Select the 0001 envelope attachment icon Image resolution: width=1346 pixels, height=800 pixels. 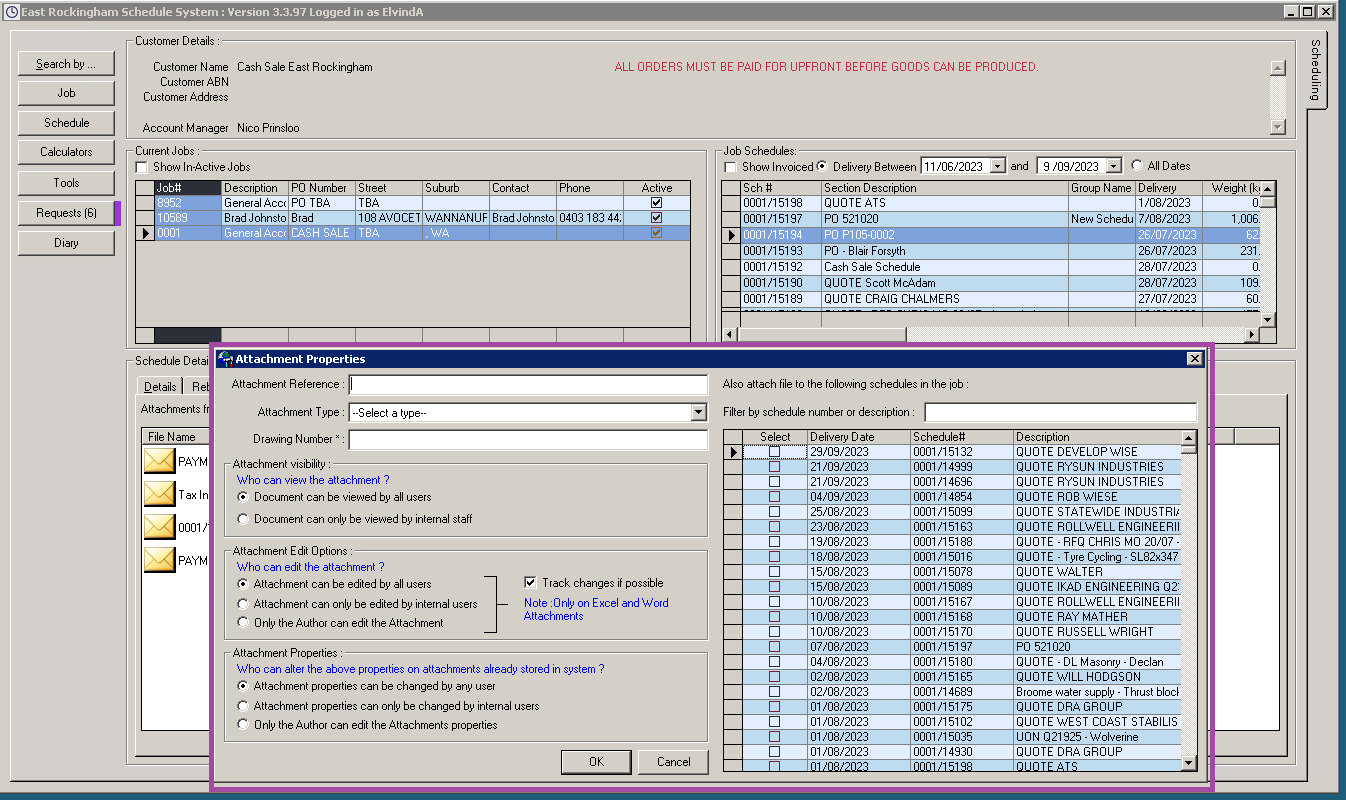[160, 527]
